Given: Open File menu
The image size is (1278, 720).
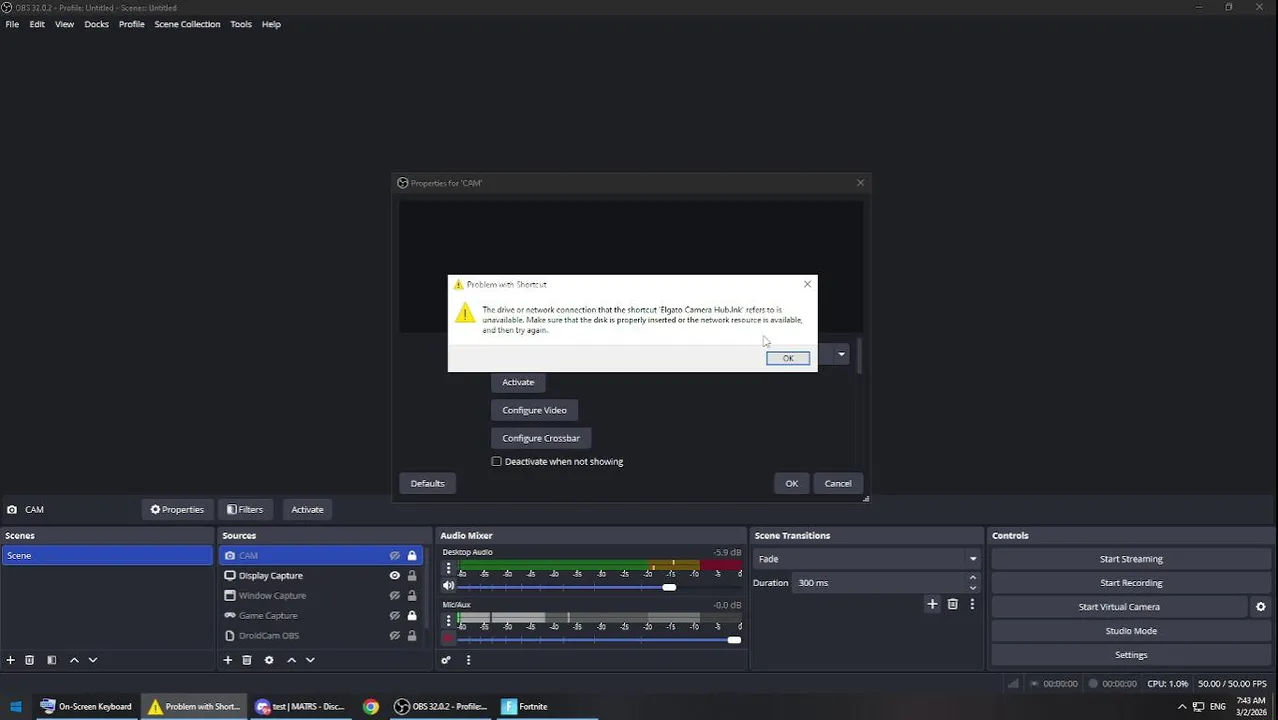Looking at the screenshot, I should click(x=12, y=24).
